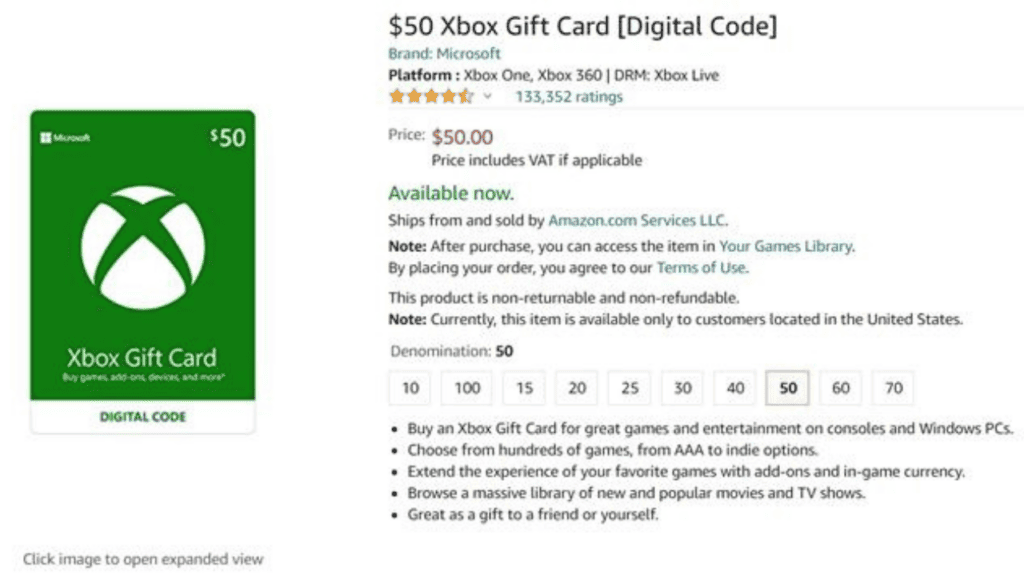Open the Brand: Microsoft link
Viewport: 1024px width, 576px height.
(444, 54)
